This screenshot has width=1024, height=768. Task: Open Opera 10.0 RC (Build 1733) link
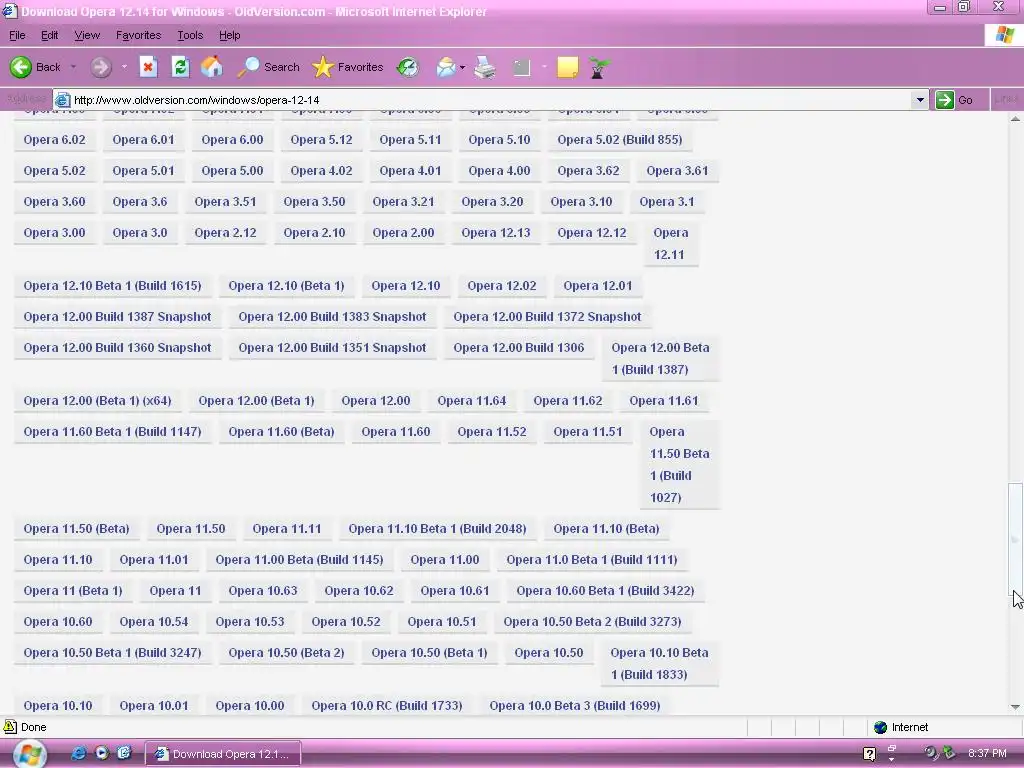point(387,705)
